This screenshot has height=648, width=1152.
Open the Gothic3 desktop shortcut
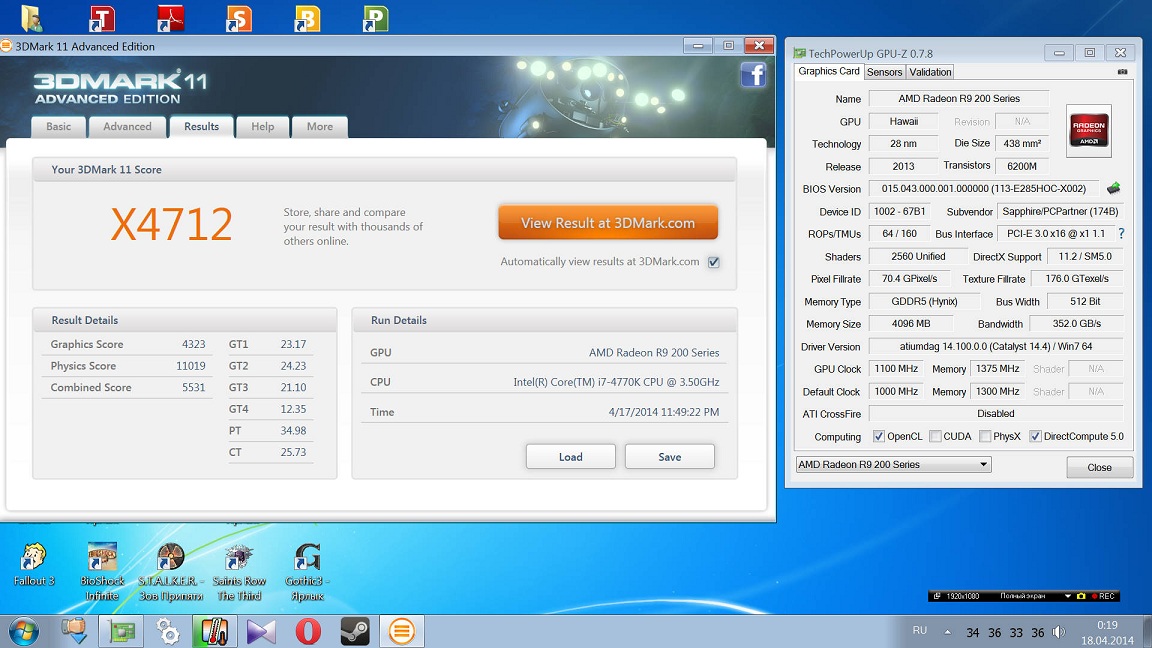(x=307, y=572)
